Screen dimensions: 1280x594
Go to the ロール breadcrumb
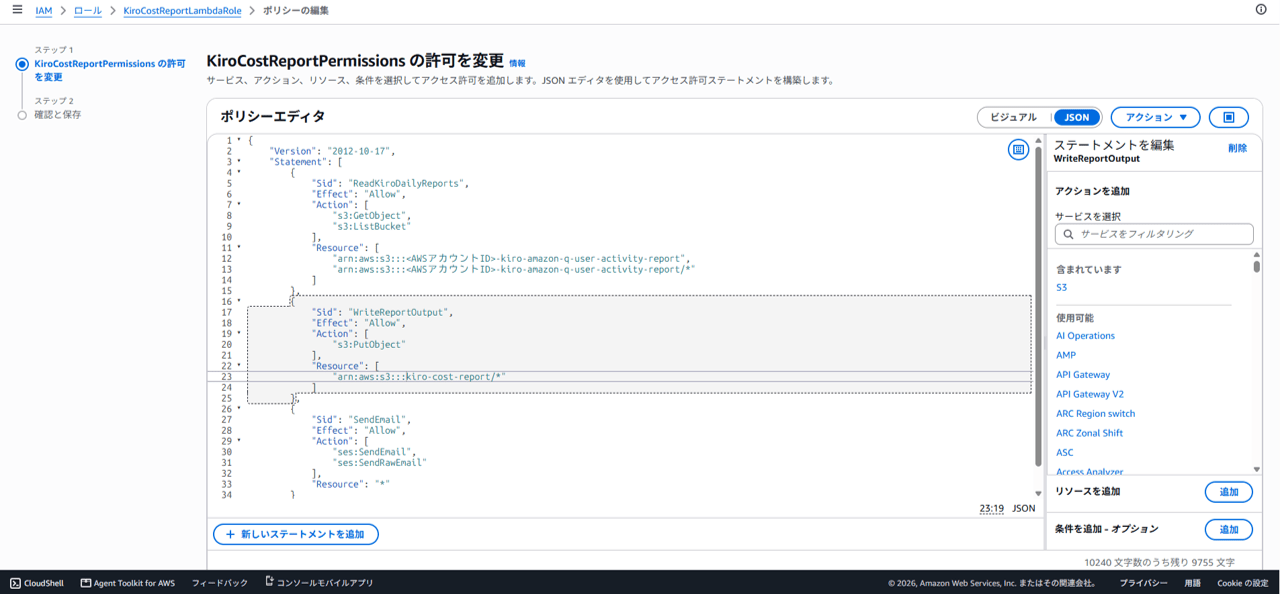[87, 10]
